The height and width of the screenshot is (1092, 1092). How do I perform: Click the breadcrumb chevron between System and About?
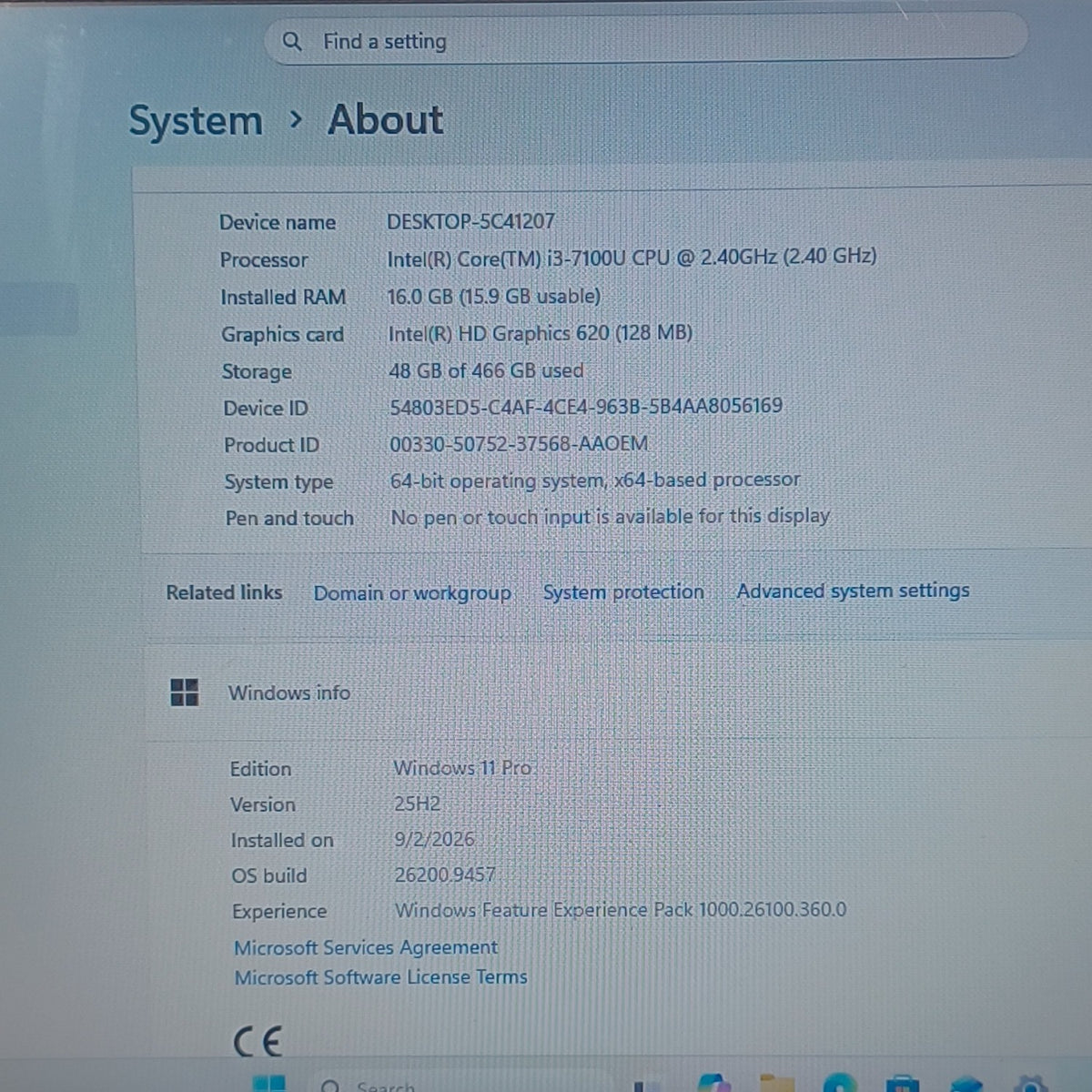point(295,119)
